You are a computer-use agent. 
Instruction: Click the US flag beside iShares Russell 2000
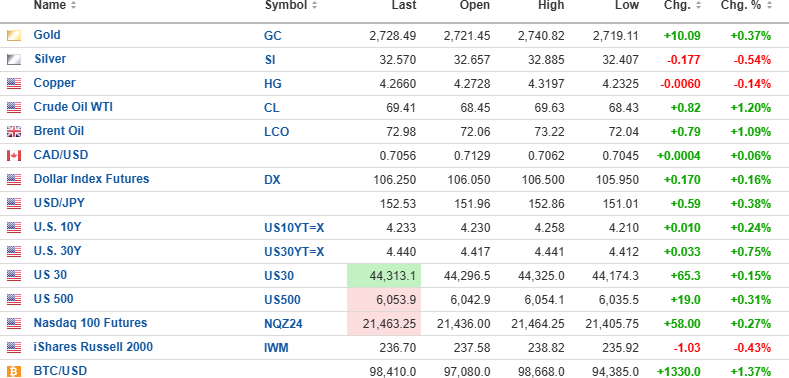(x=14, y=347)
